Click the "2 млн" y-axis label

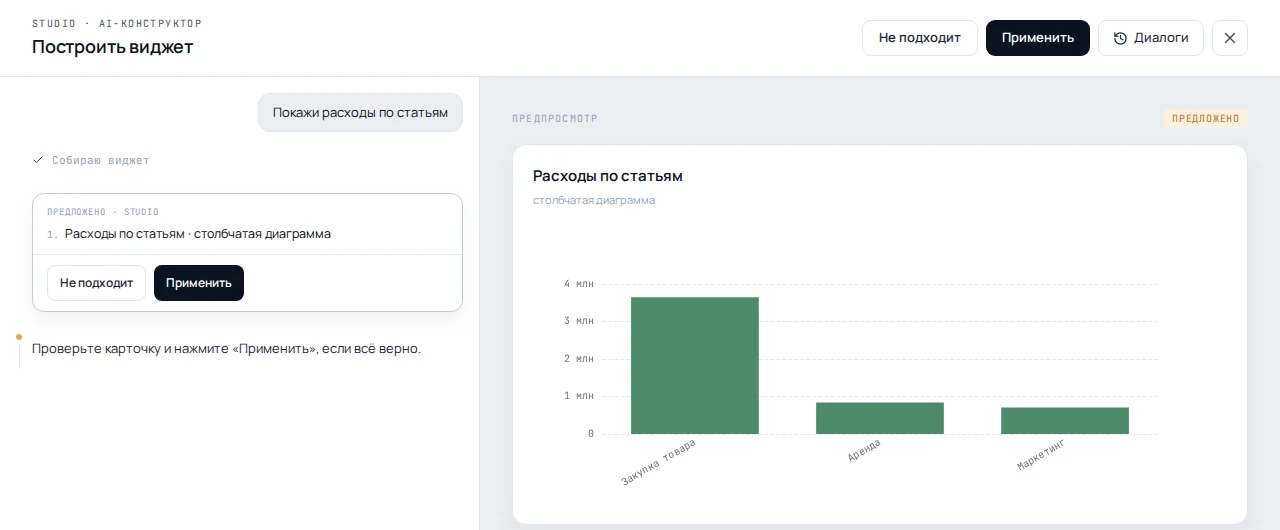point(579,359)
